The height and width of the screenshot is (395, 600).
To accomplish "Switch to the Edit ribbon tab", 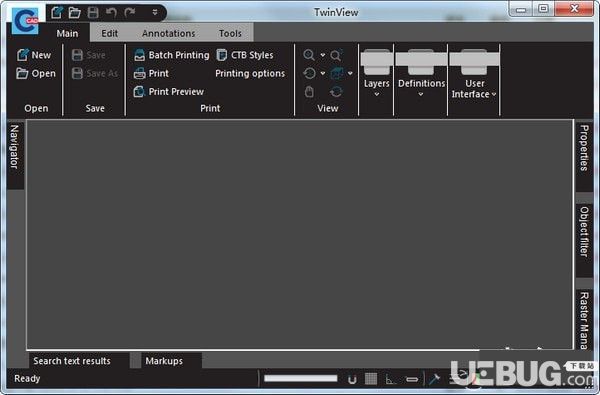I will click(109, 33).
